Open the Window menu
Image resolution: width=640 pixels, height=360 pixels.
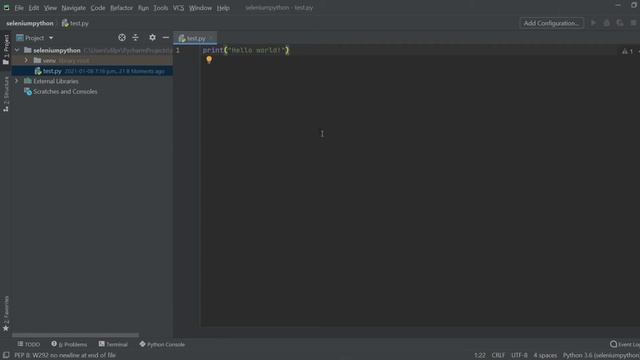(x=200, y=8)
